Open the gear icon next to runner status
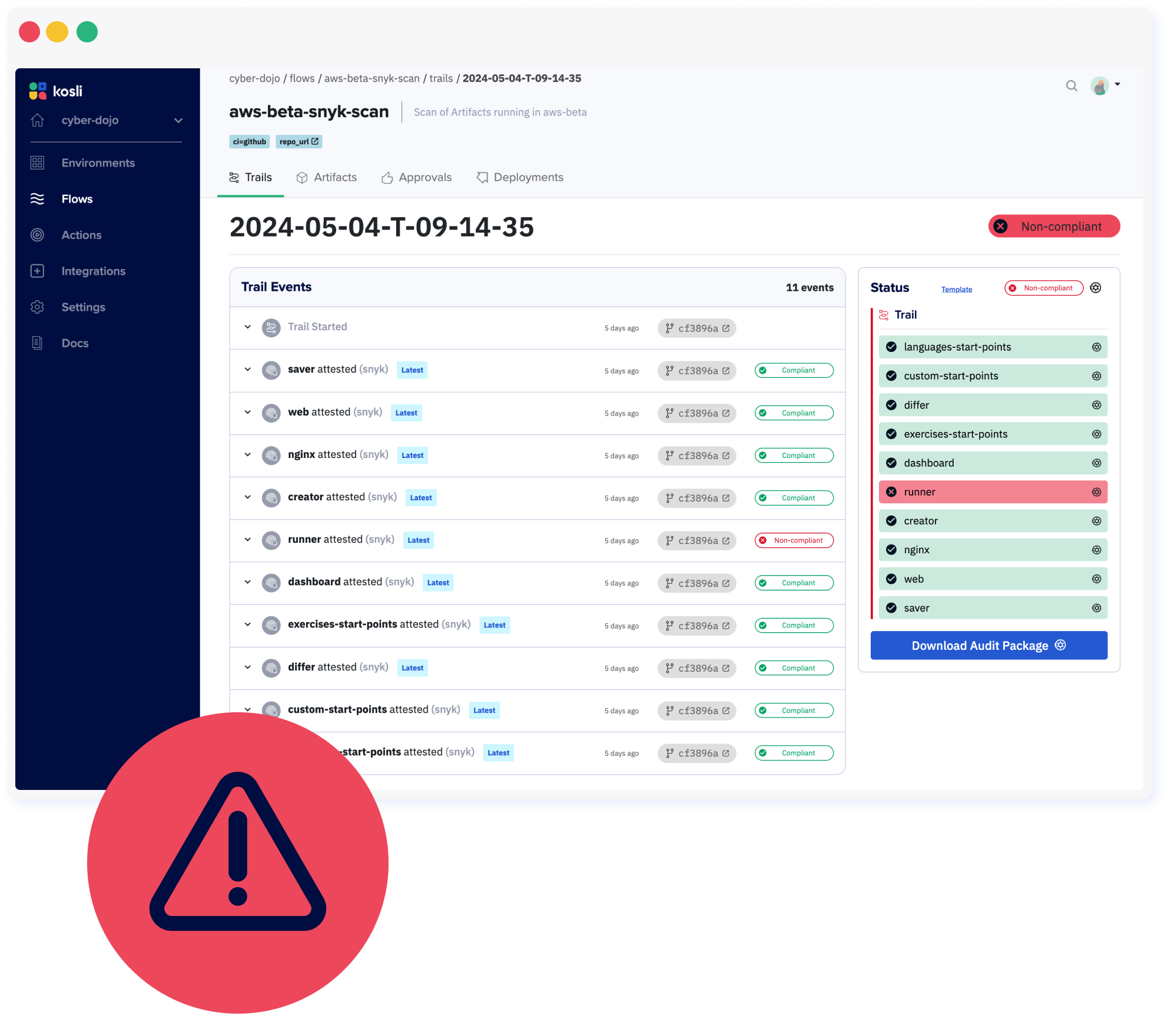Viewport: 1168px width, 1036px height. [1096, 492]
